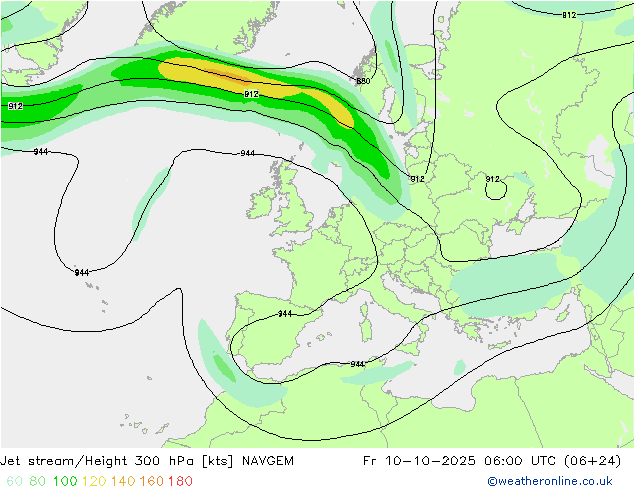
Task: Click the weatheronline.co.uk copyright link
Action: tap(550, 481)
